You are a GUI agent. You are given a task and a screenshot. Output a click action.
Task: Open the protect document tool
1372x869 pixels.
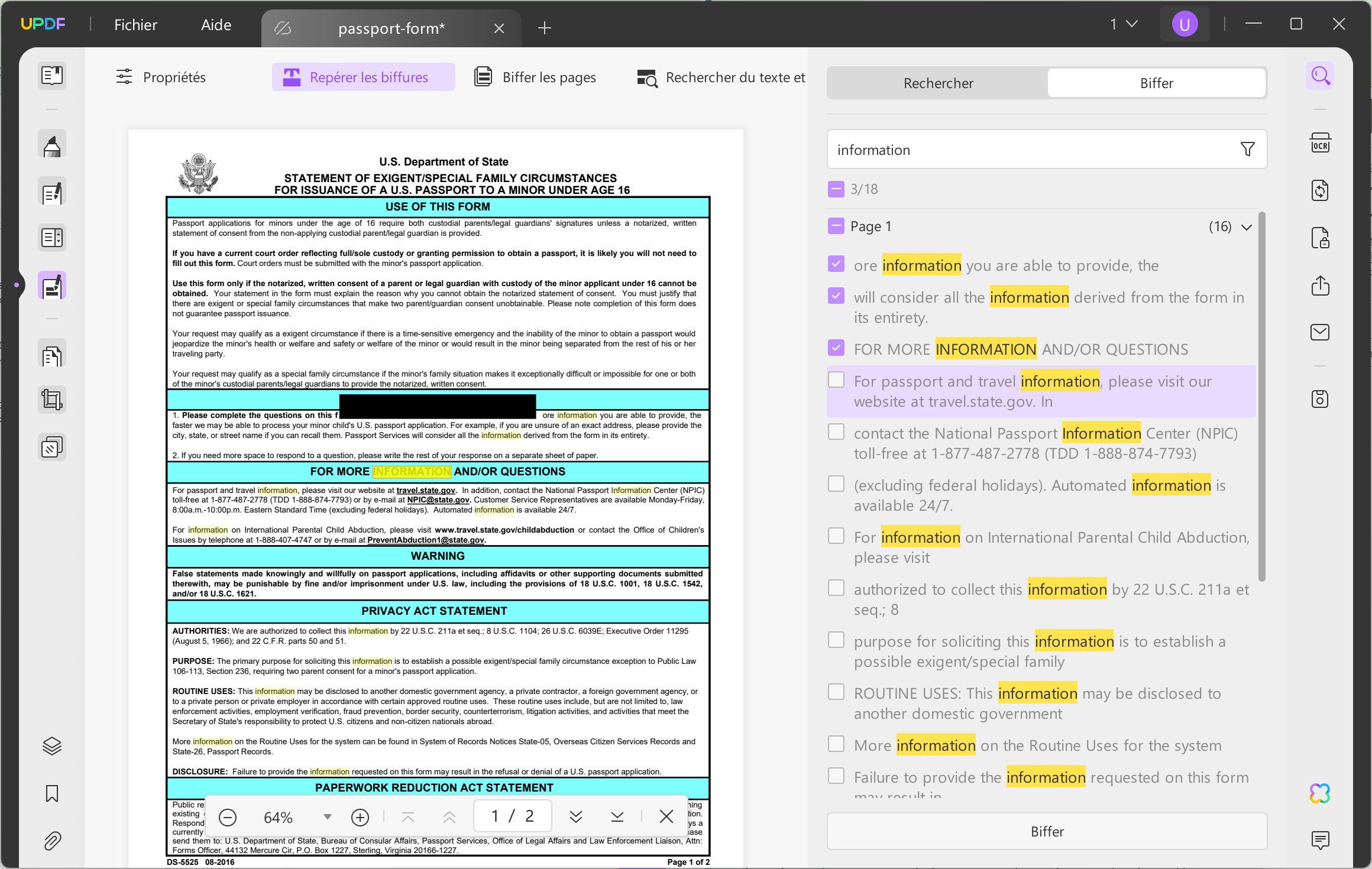(x=1321, y=238)
